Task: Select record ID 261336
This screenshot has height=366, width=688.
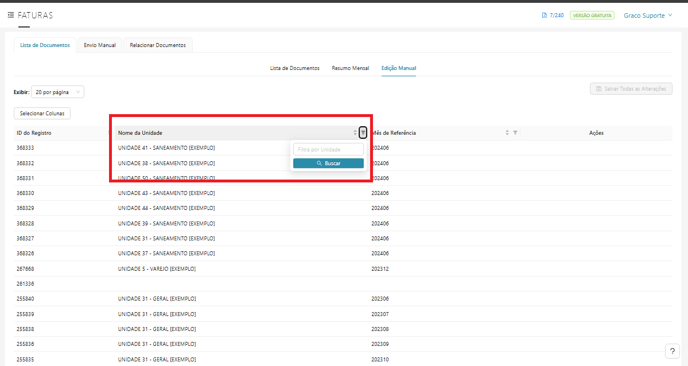Action: 25,284
